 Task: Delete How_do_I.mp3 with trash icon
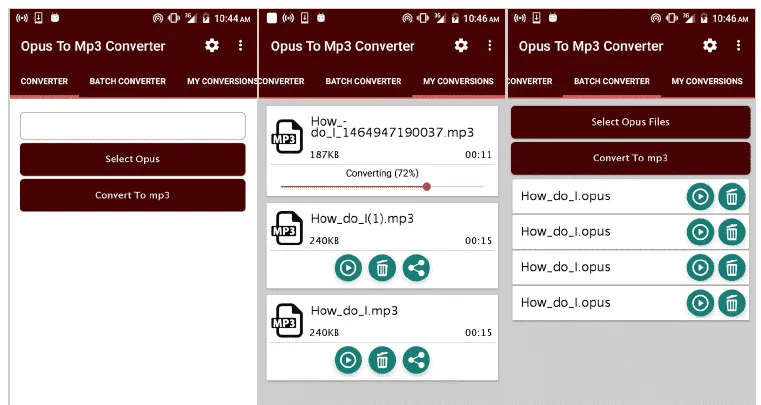coord(382,360)
